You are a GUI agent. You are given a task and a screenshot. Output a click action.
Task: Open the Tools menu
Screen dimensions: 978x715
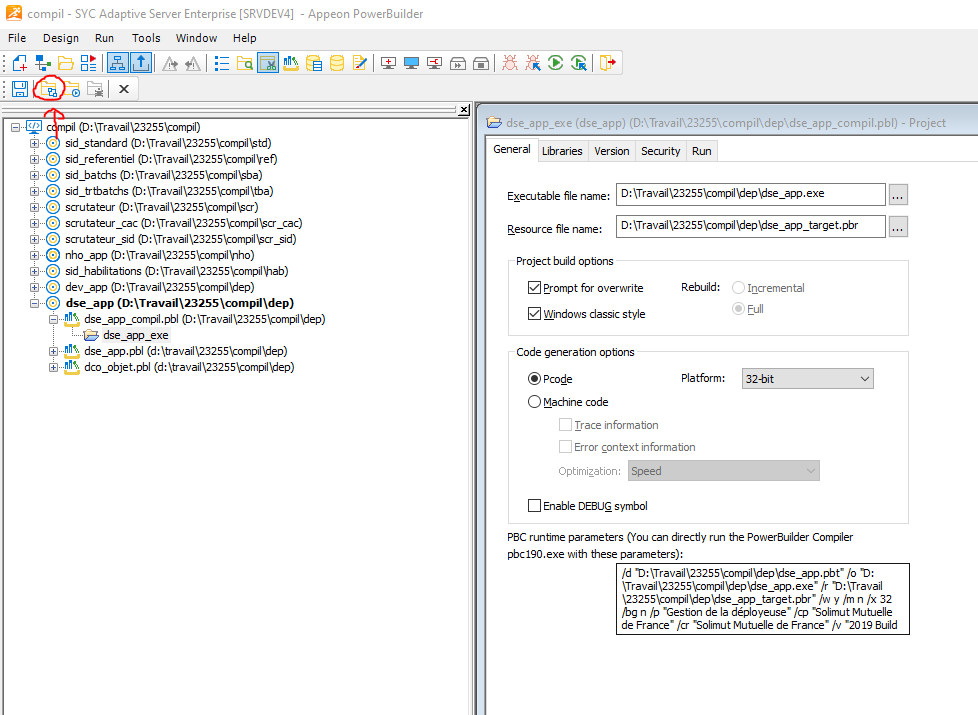coord(146,38)
